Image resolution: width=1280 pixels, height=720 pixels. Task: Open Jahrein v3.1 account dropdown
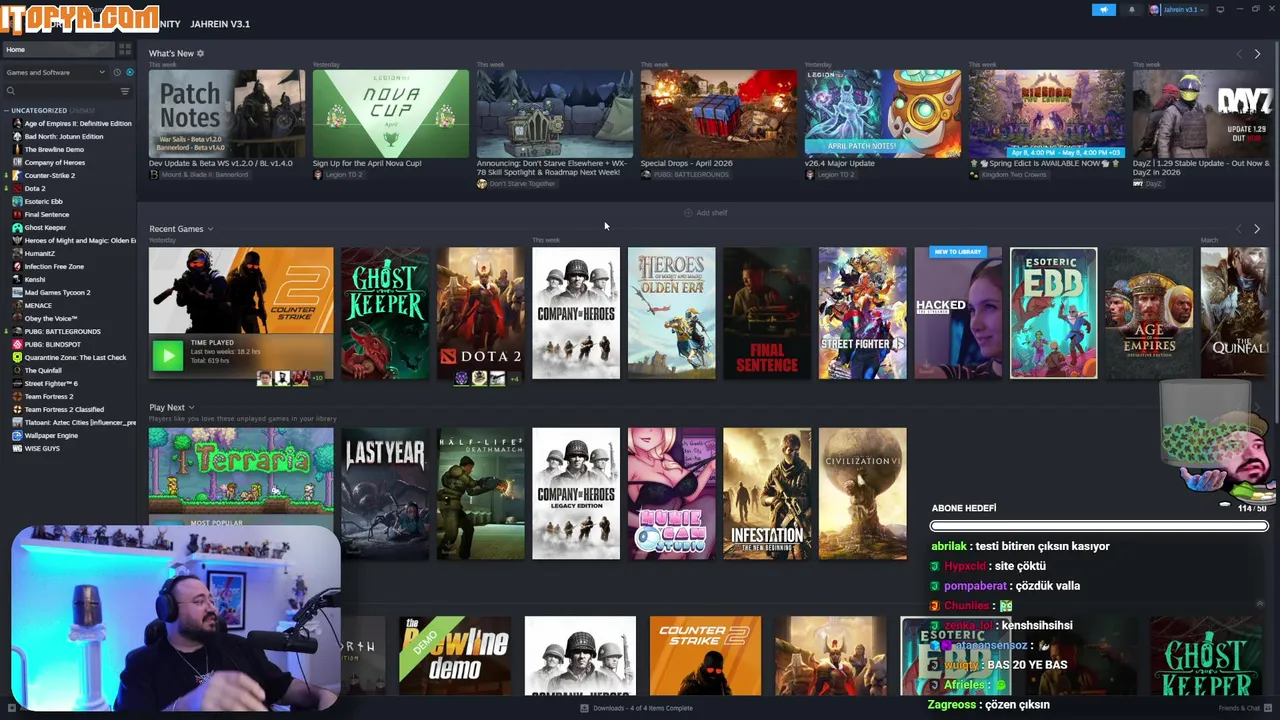1176,10
